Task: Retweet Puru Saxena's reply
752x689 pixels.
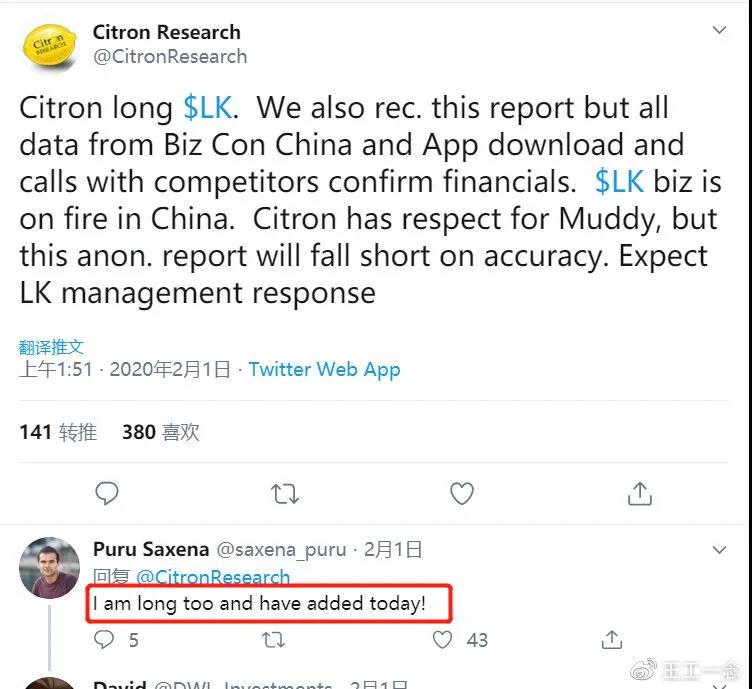Action: point(272,639)
